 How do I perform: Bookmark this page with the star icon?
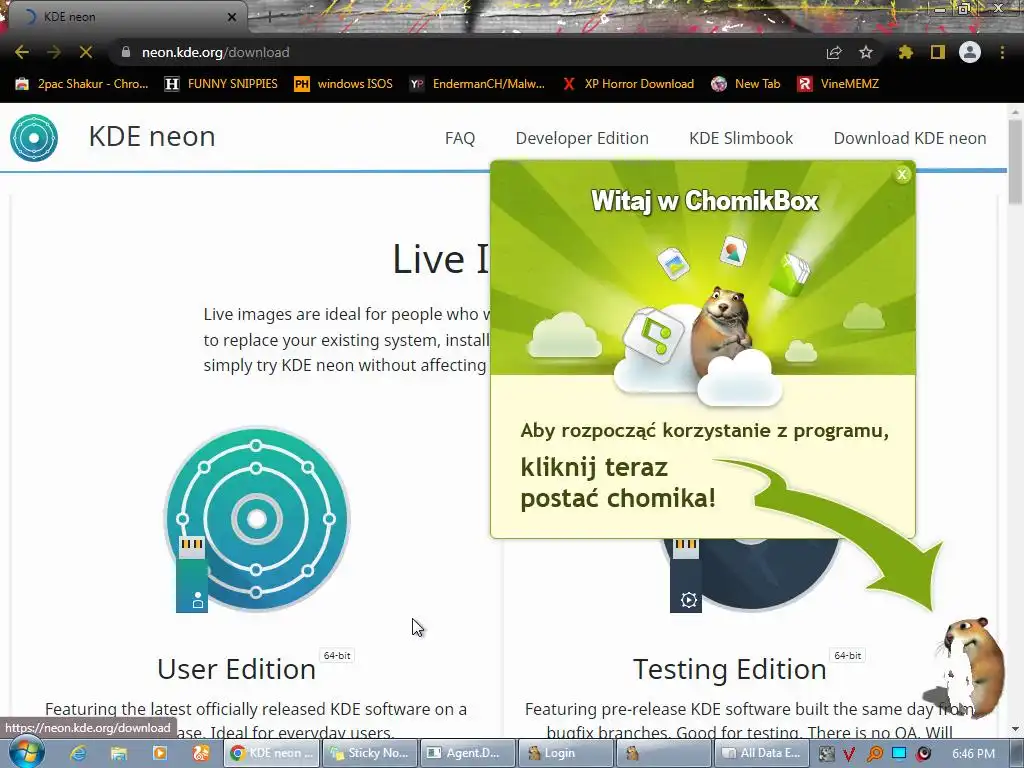(x=866, y=52)
